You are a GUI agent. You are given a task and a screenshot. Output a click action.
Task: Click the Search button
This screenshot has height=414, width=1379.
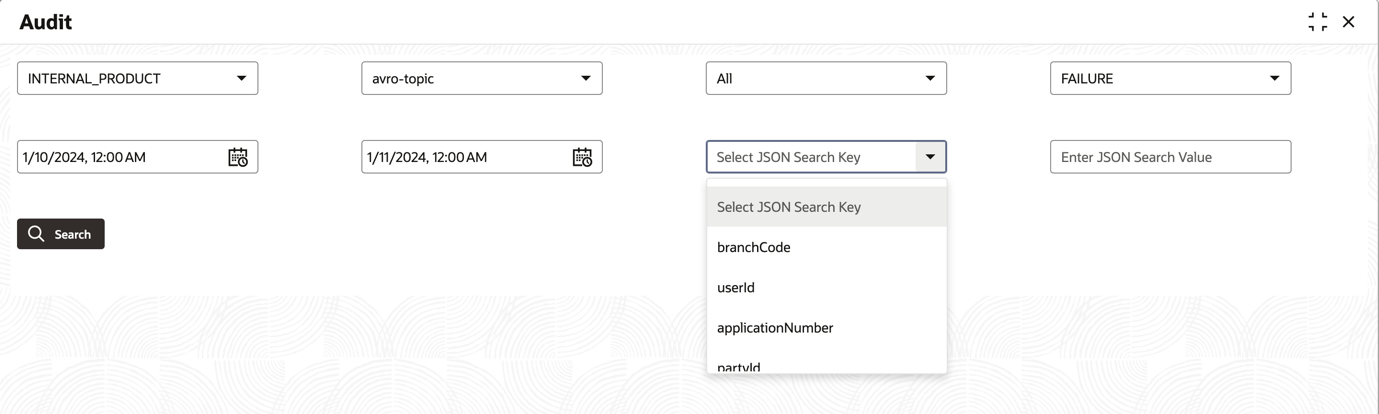[x=61, y=234]
